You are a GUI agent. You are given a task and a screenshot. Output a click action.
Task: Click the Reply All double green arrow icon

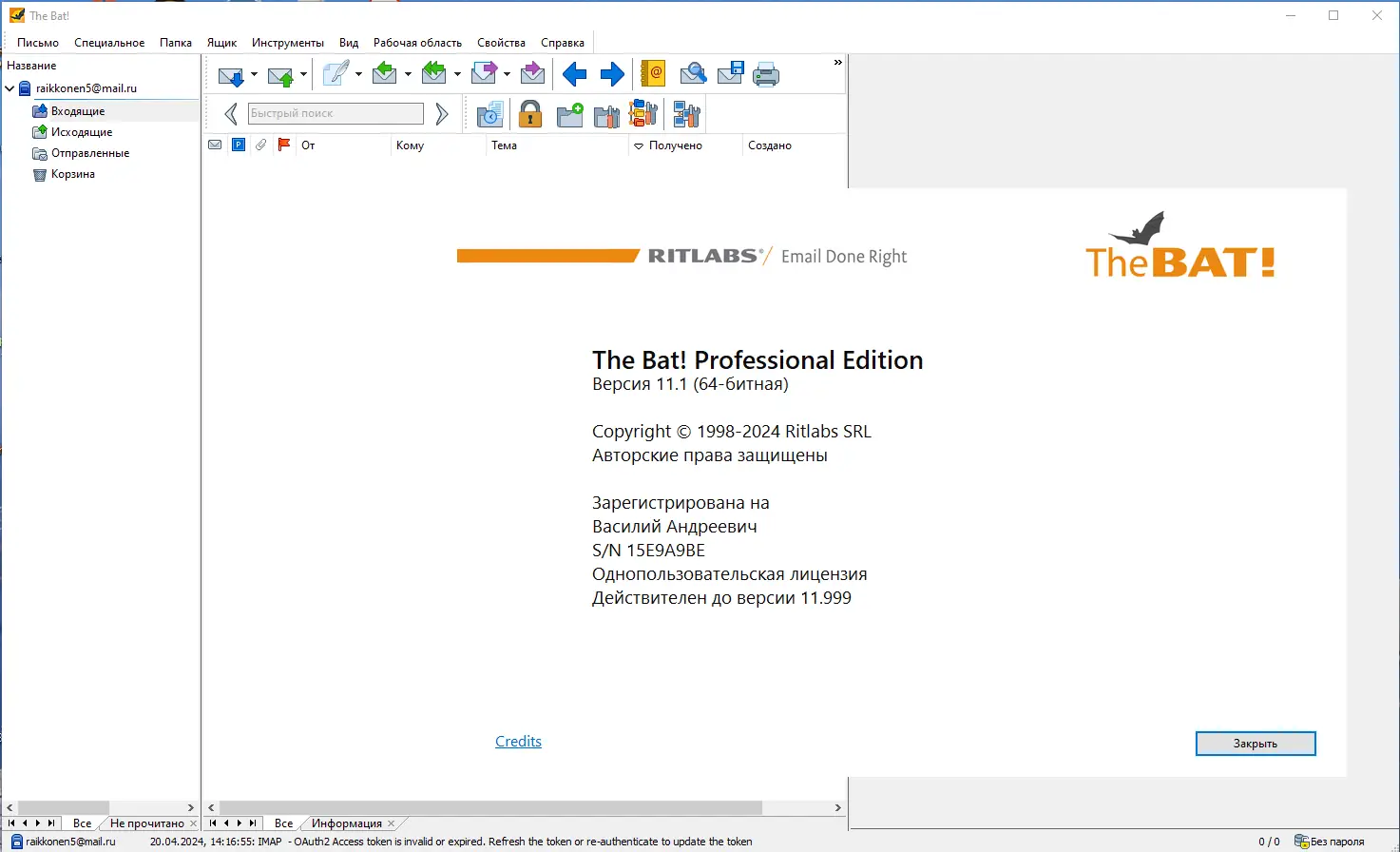point(434,73)
